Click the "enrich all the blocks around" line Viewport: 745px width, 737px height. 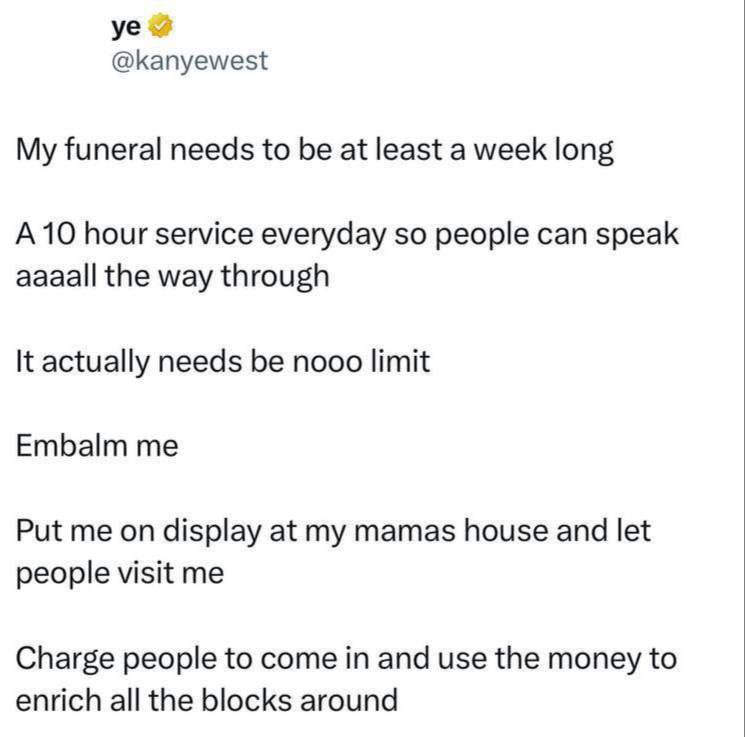pos(206,699)
